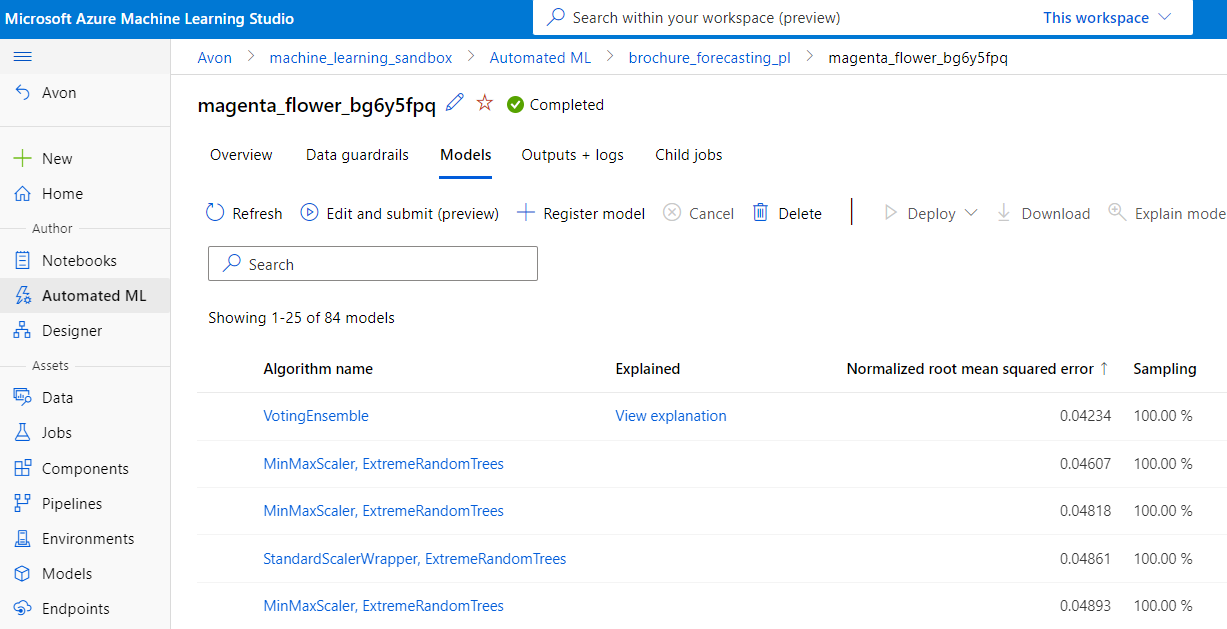Click Download in the toolbar
The width and height of the screenshot is (1227, 629).
(x=1043, y=213)
